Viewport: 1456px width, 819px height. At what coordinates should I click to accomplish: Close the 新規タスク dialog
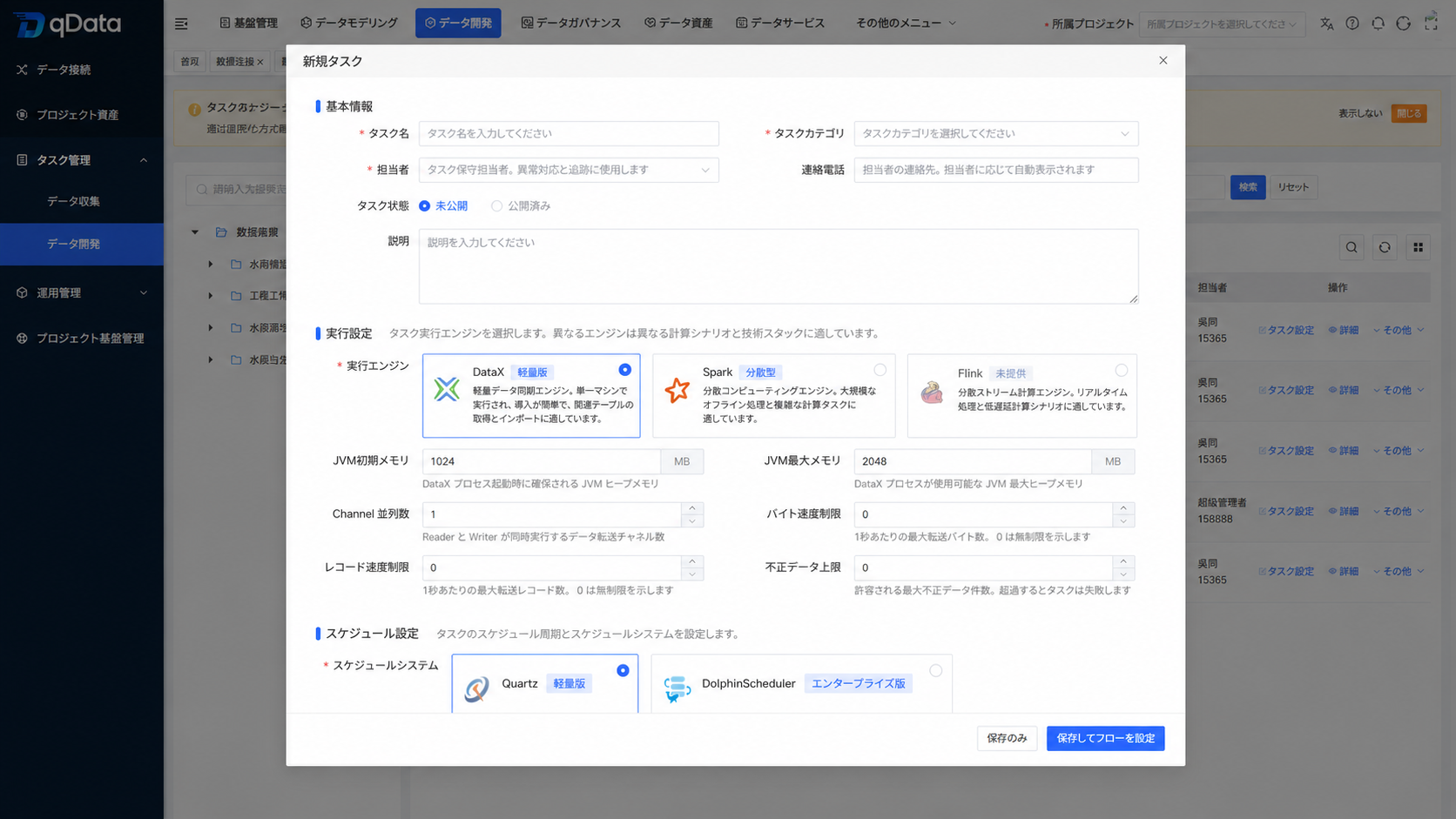[x=1163, y=60]
